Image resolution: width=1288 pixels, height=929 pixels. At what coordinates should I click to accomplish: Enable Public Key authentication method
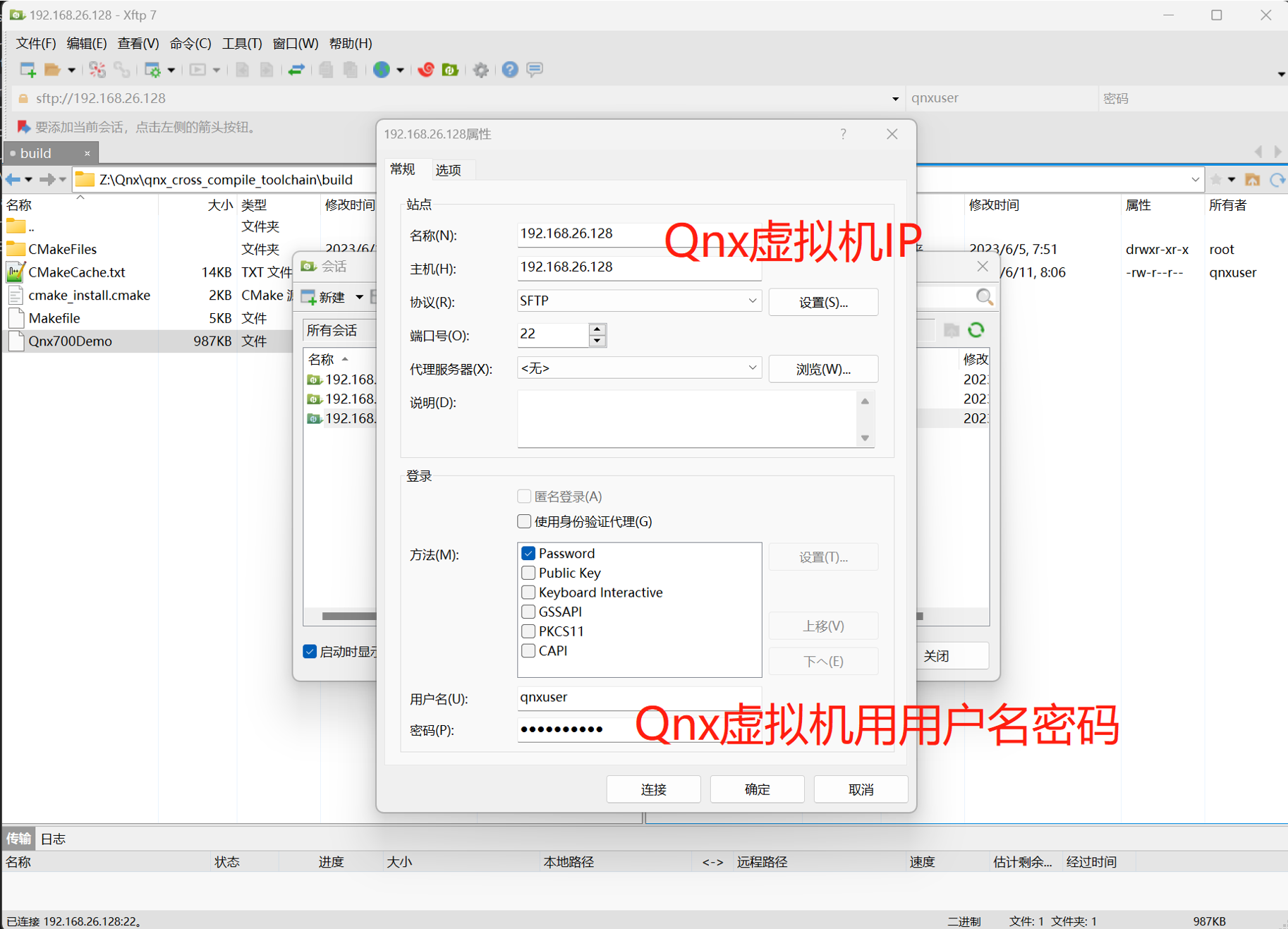(528, 573)
